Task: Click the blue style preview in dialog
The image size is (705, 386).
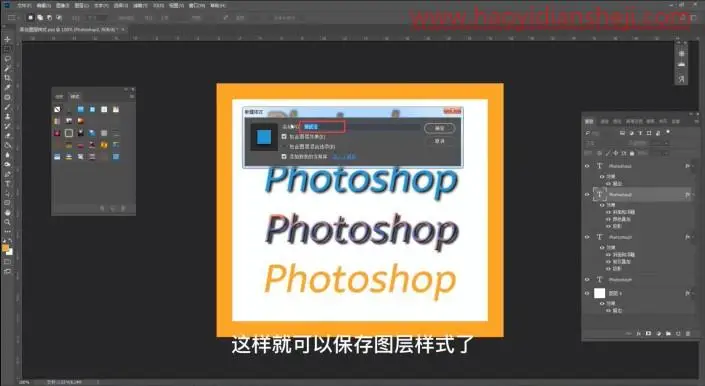Action: [x=264, y=137]
